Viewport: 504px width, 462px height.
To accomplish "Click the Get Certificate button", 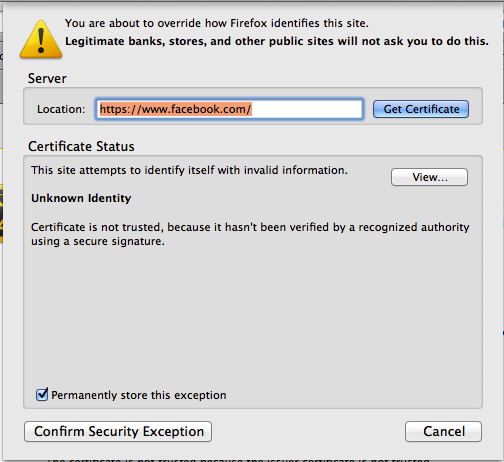I will point(421,109).
